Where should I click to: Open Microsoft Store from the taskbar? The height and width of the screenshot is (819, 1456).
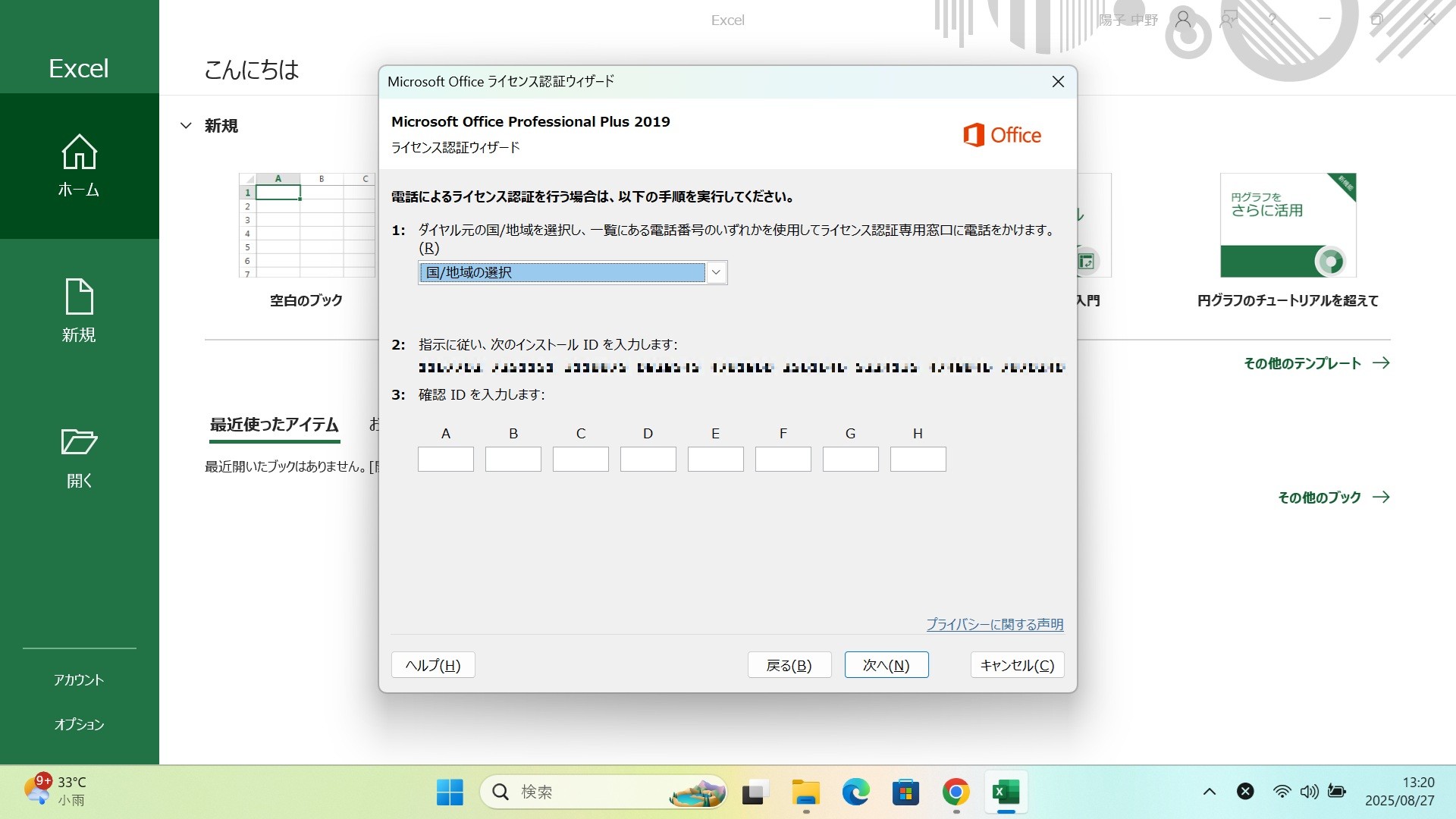[x=905, y=792]
